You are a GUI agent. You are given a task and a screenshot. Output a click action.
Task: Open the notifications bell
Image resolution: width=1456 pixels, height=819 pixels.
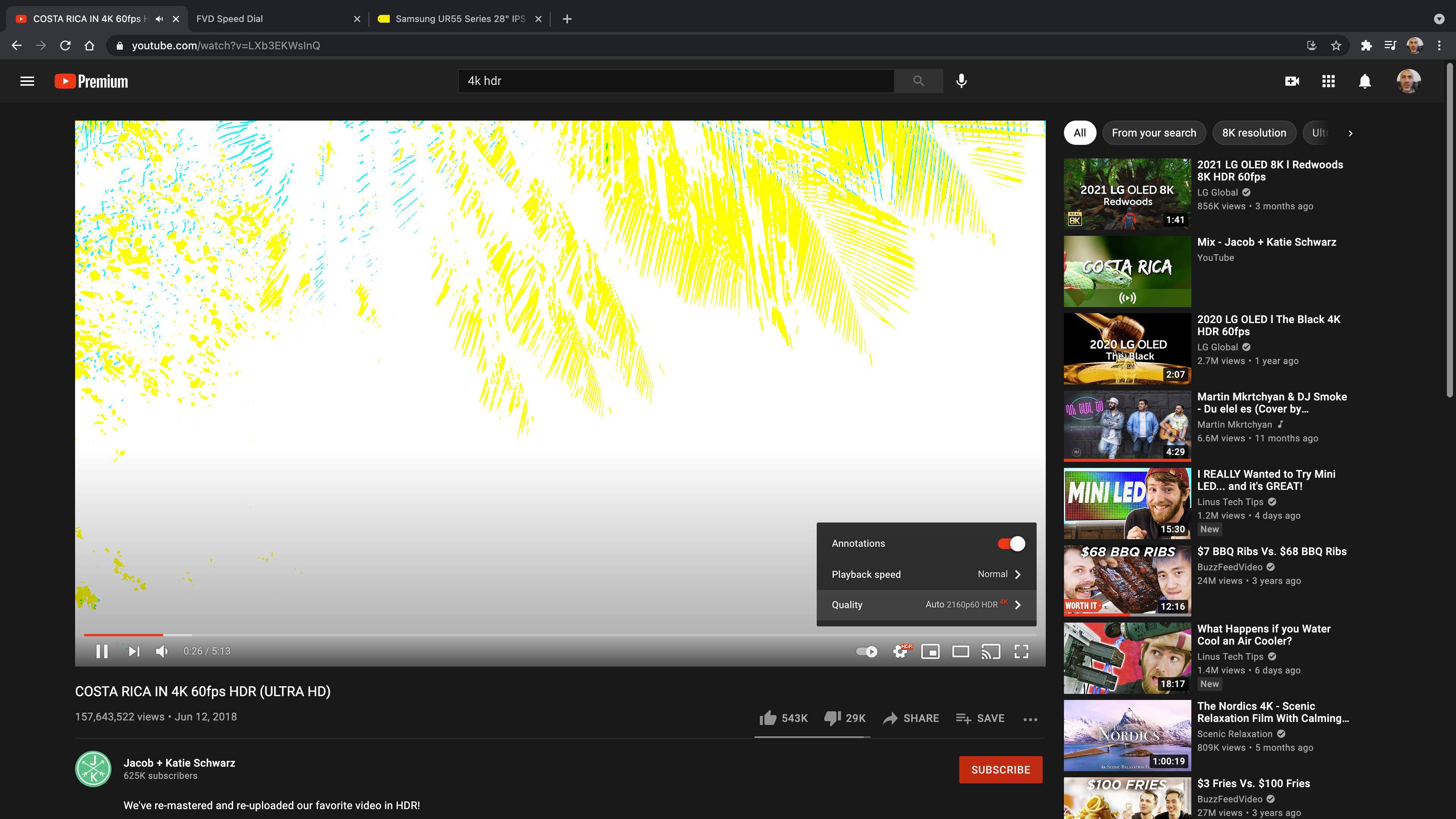[1365, 81]
